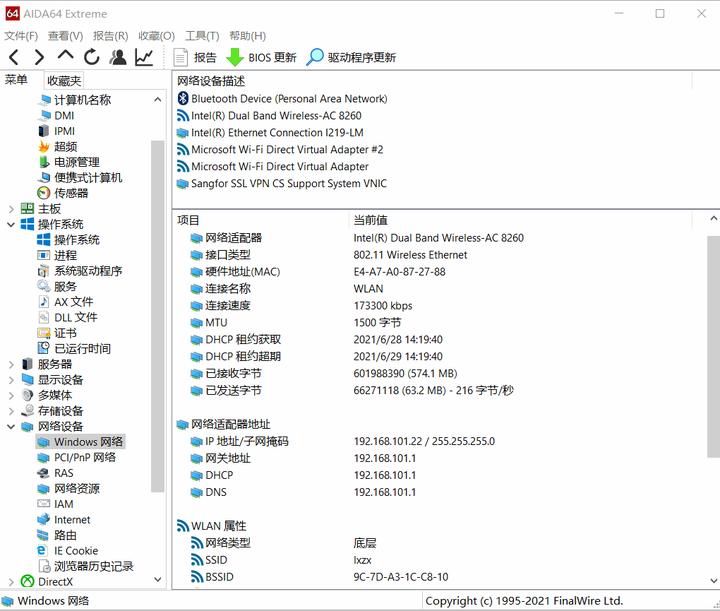This screenshot has height=611, width=720.
Task: Open the 超频 flame icon item
Action: click(57, 146)
